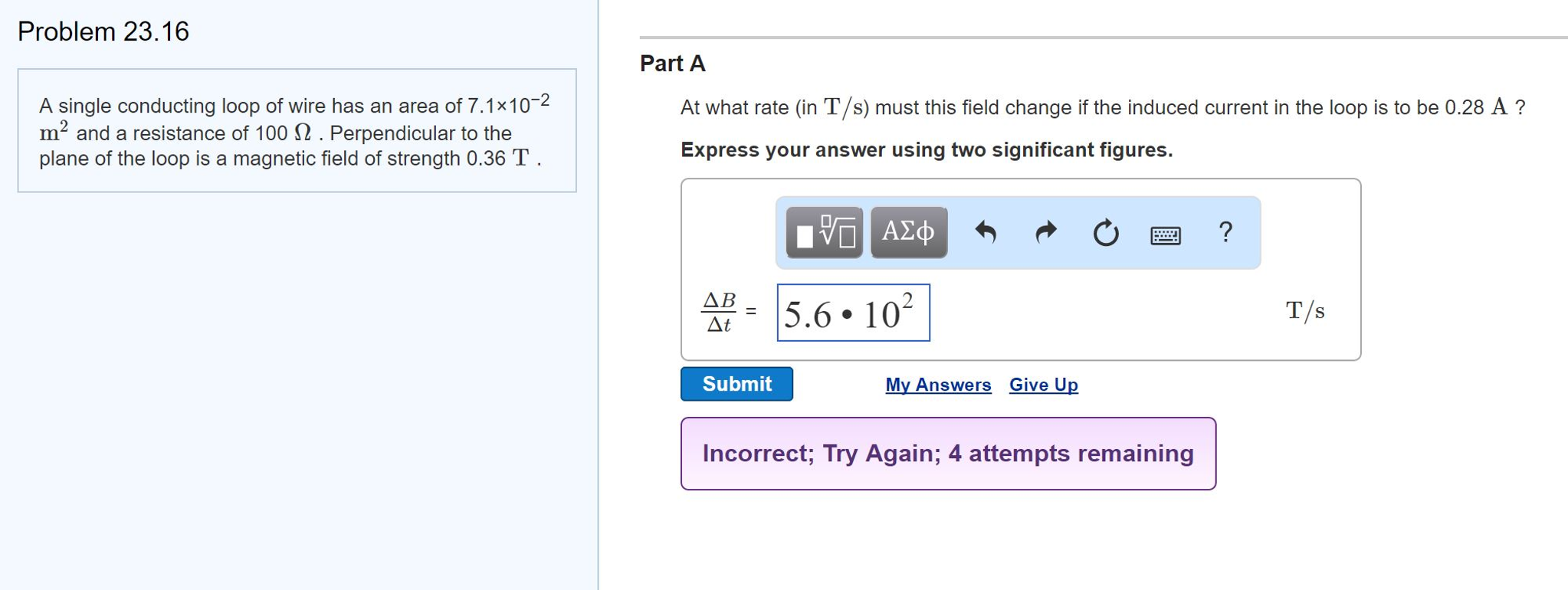Redo the equation edit
1568x590 pixels.
point(1044,232)
